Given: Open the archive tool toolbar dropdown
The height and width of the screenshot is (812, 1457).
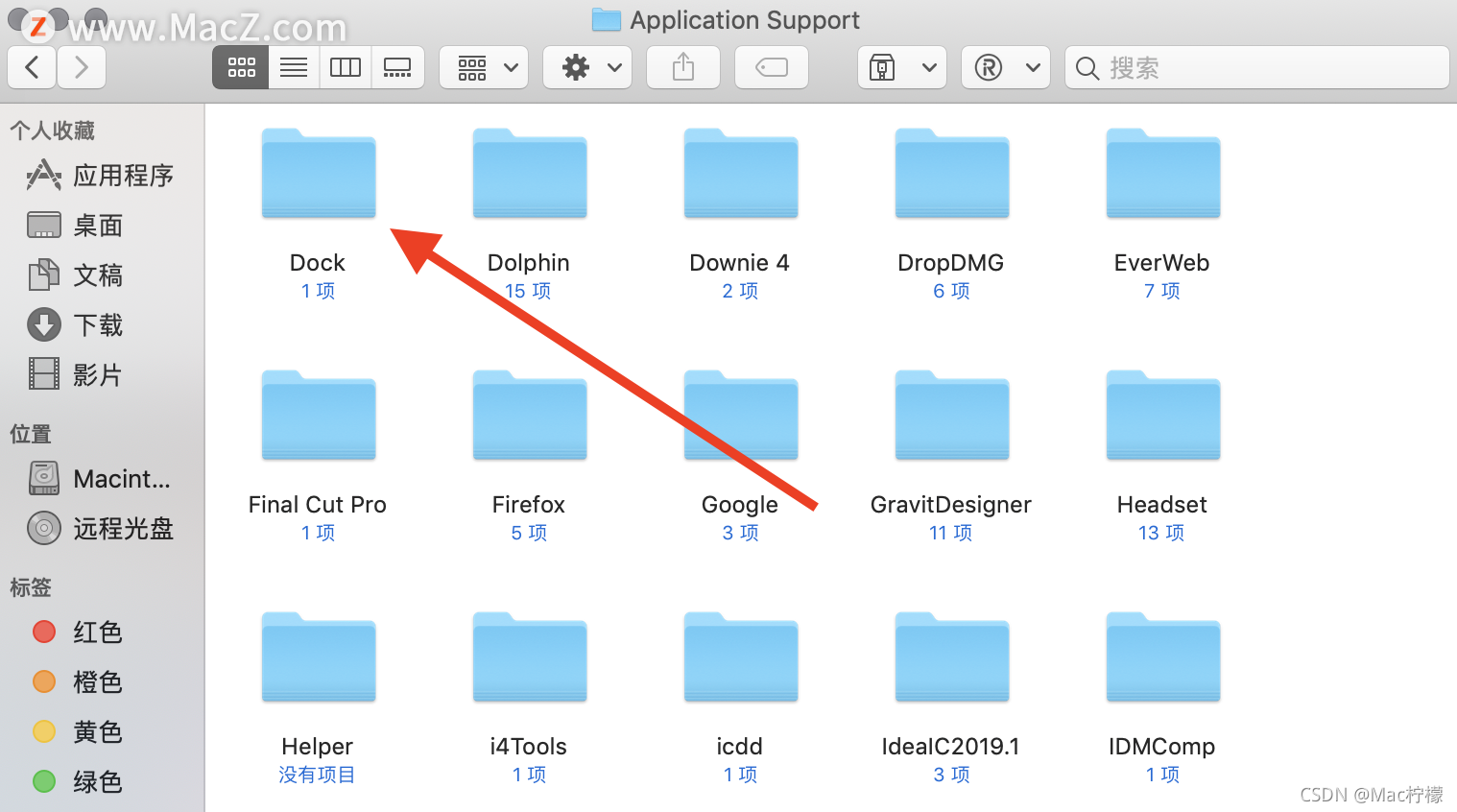Looking at the screenshot, I should 902,67.
